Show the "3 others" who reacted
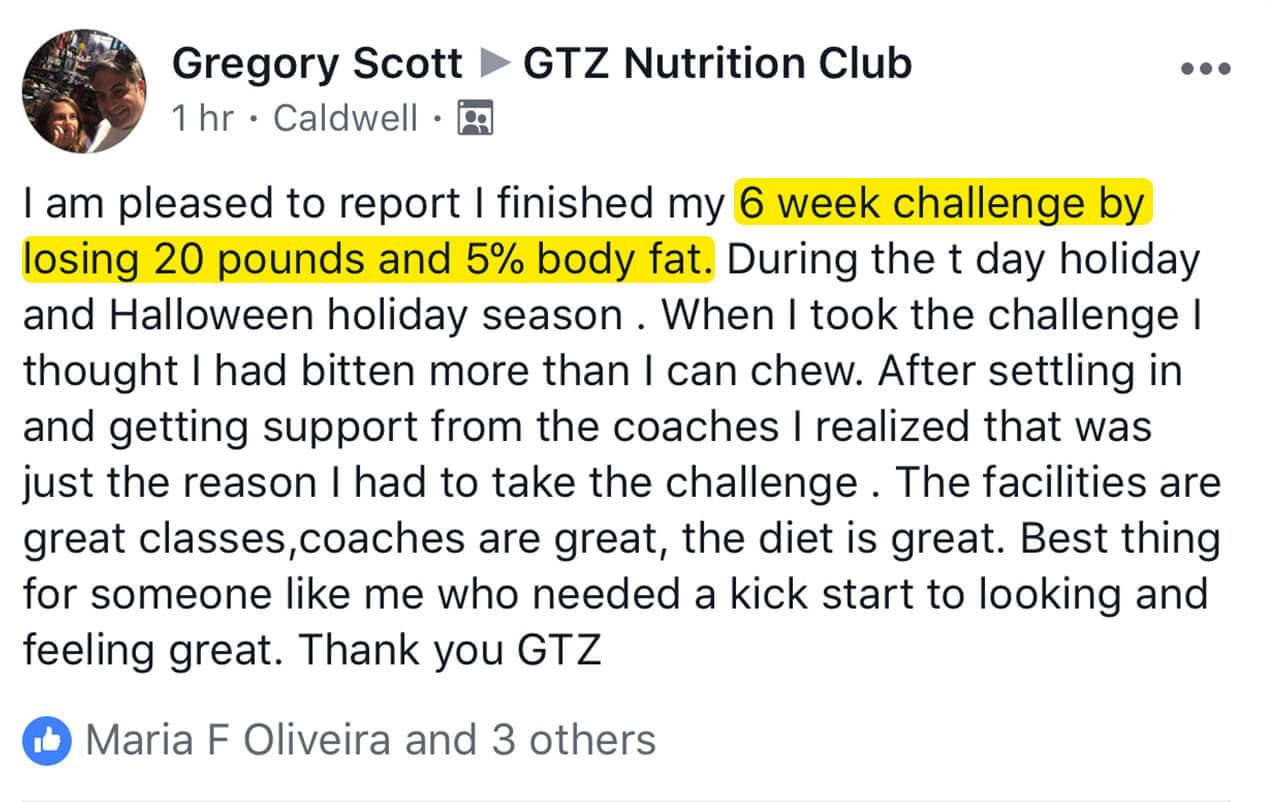 coord(572,740)
